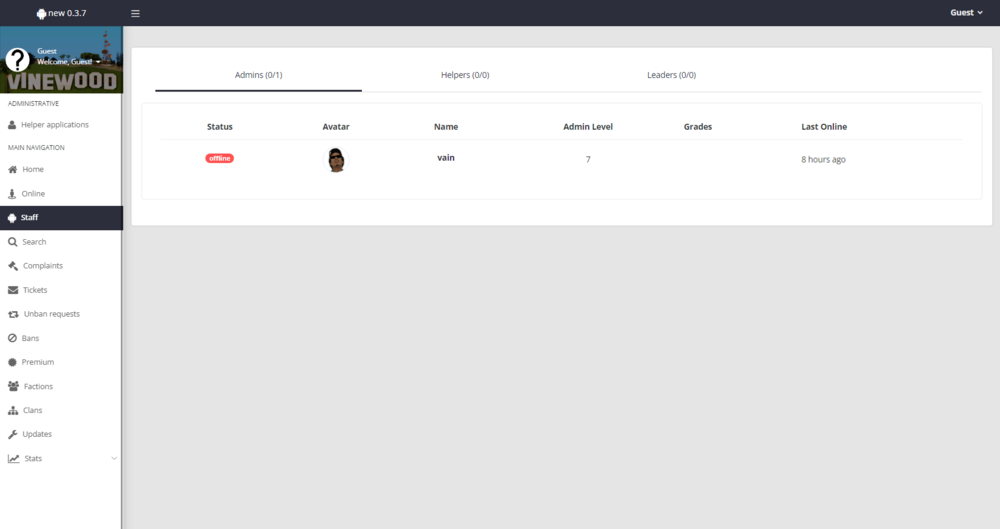Open the Guest dropdown in top bar
Viewport: 1000px width, 529px height.
tap(966, 13)
